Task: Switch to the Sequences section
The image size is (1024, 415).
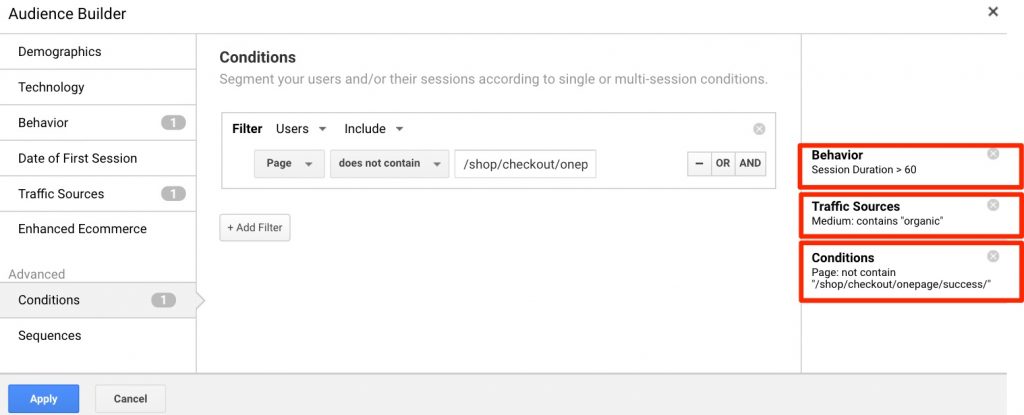Action: pos(98,335)
